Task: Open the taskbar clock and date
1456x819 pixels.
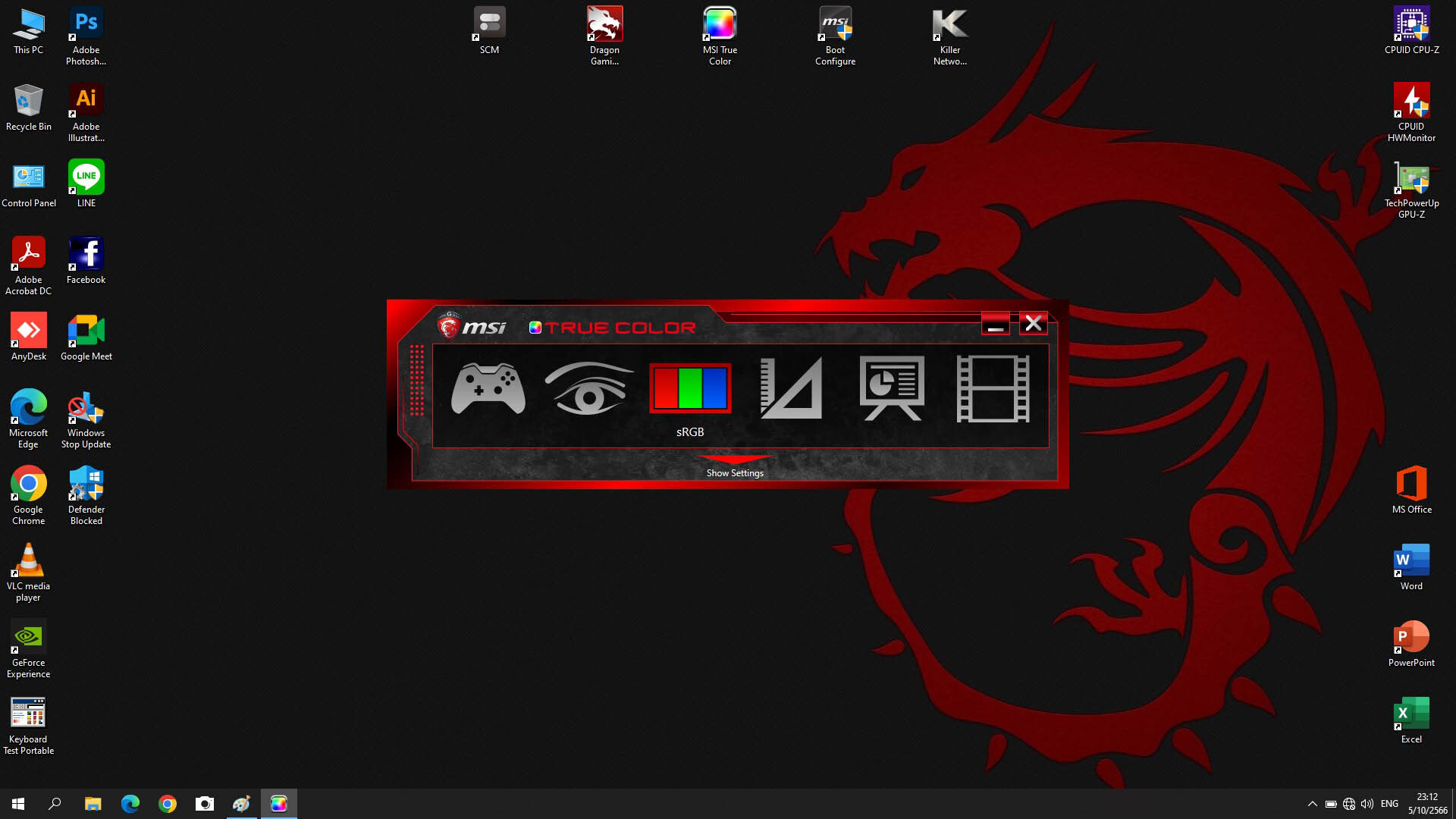Action: [1427, 804]
